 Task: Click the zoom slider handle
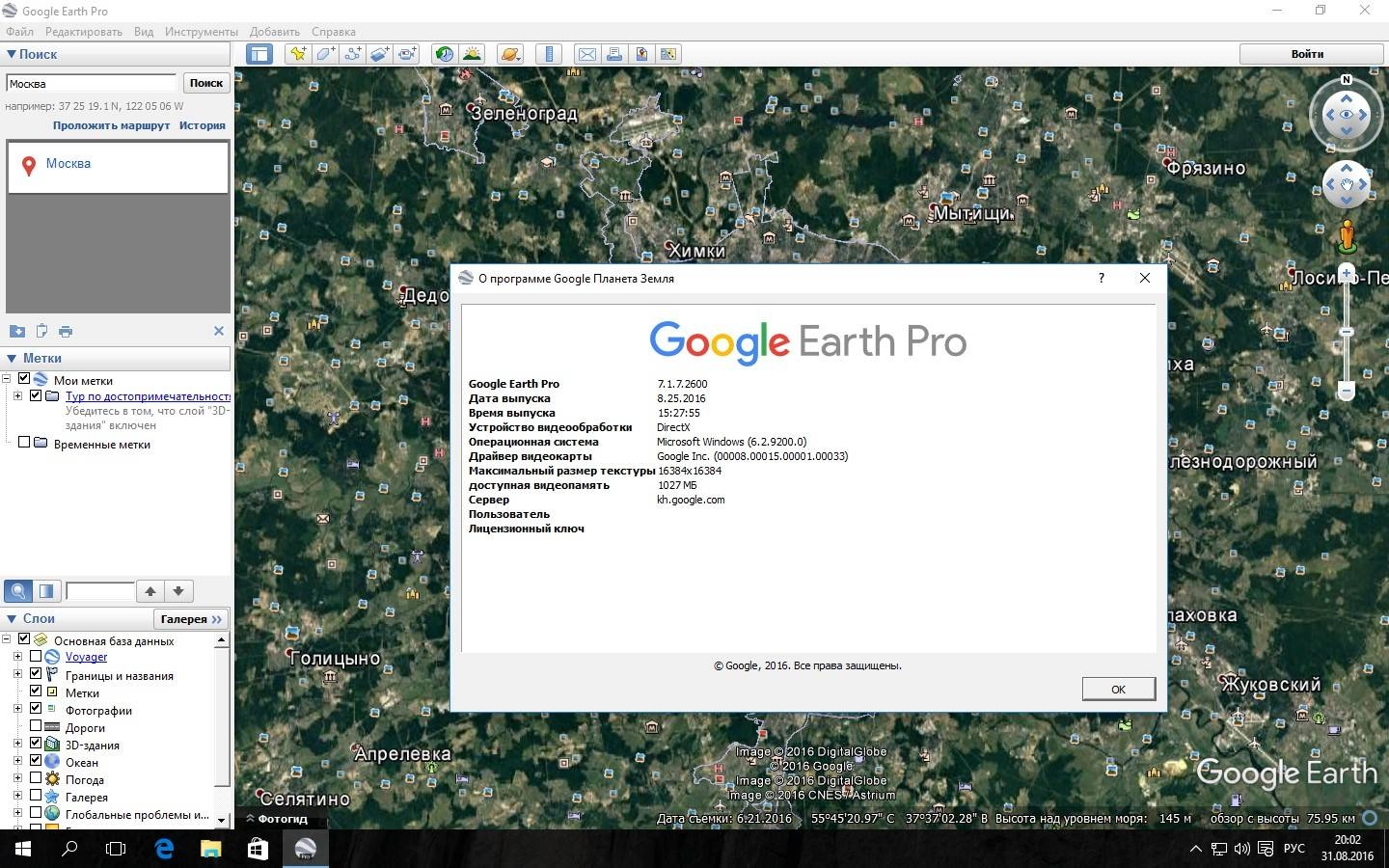1347,332
